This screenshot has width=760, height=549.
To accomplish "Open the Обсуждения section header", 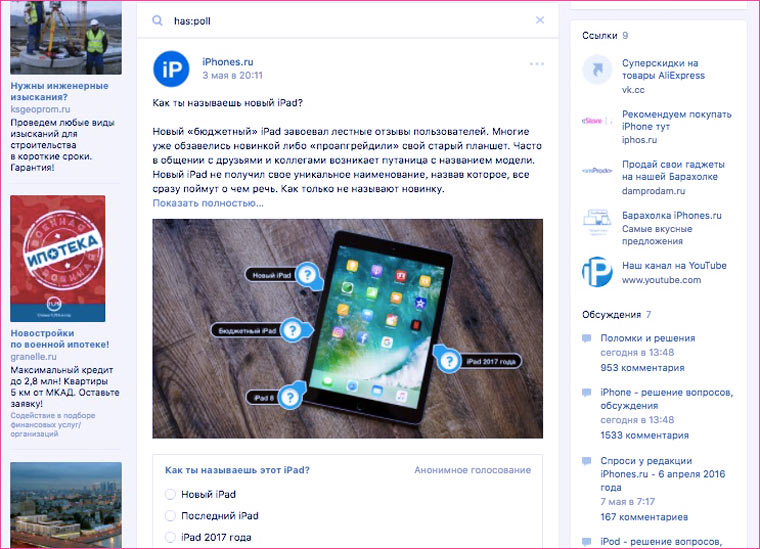I will (x=617, y=314).
